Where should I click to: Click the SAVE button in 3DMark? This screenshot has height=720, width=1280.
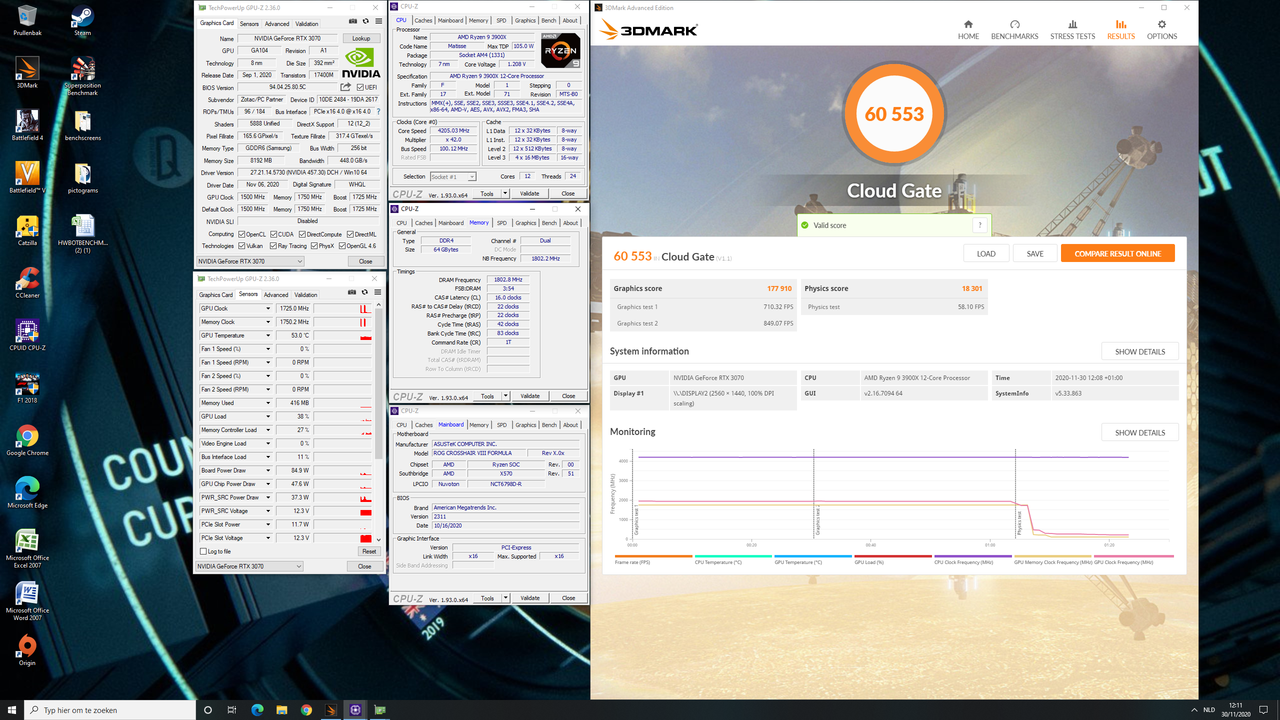(1035, 253)
